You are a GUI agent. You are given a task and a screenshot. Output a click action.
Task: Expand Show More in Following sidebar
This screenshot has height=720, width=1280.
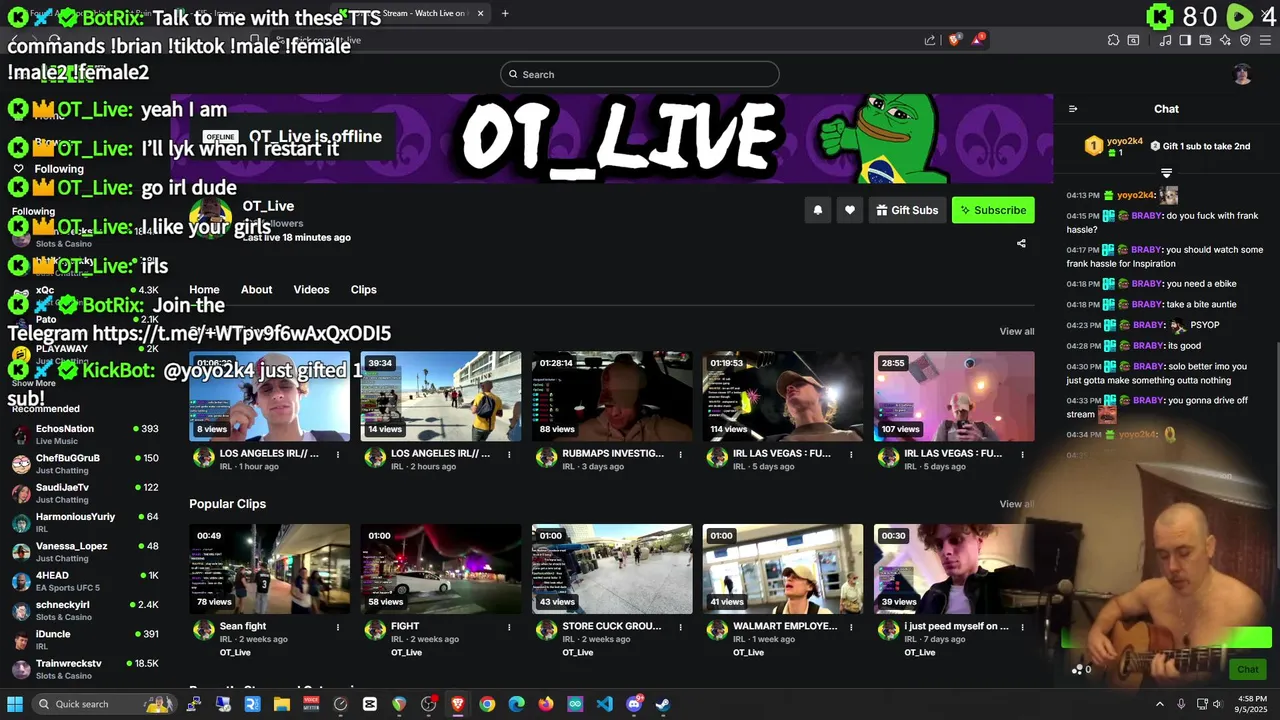tap(34, 383)
